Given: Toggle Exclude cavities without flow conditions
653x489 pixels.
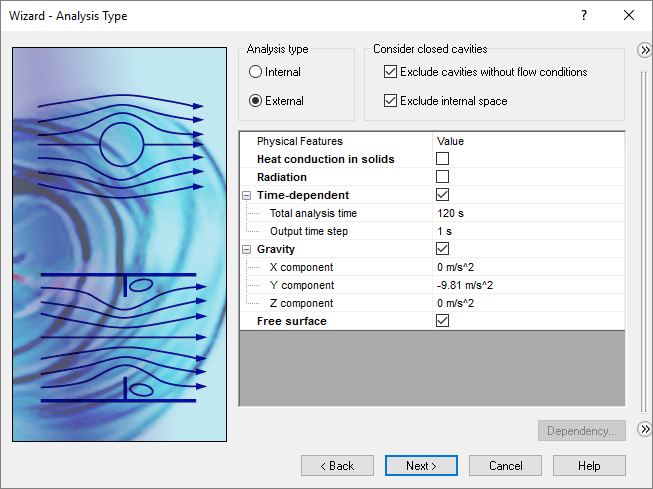Looking at the screenshot, I should [x=391, y=72].
